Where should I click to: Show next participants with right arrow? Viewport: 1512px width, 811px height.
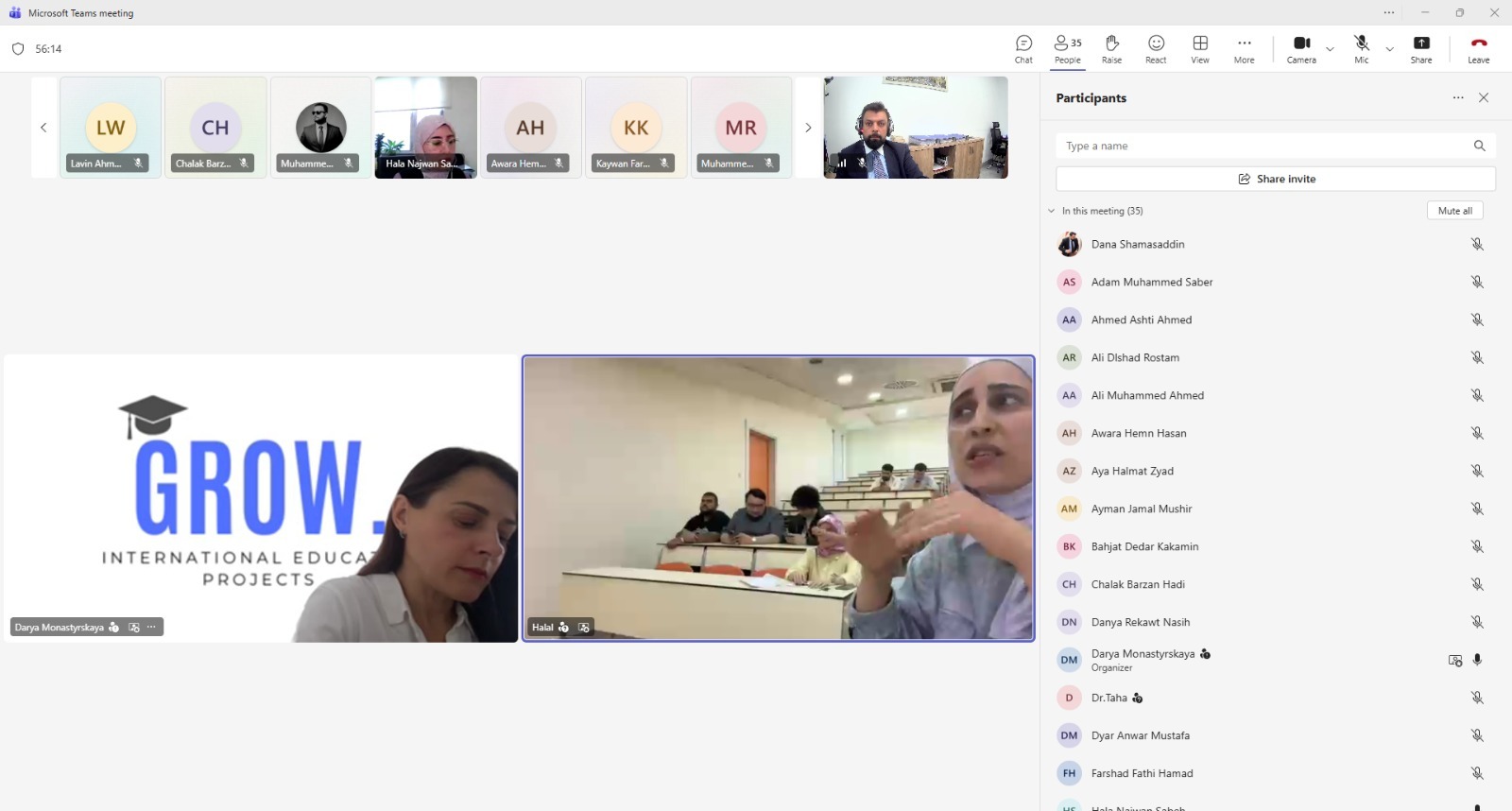808,128
